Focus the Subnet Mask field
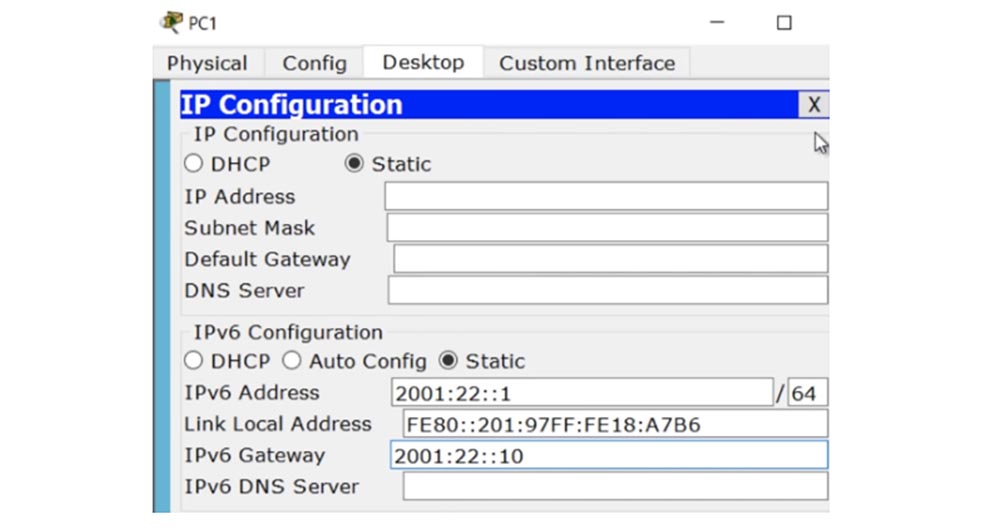 click(x=606, y=227)
